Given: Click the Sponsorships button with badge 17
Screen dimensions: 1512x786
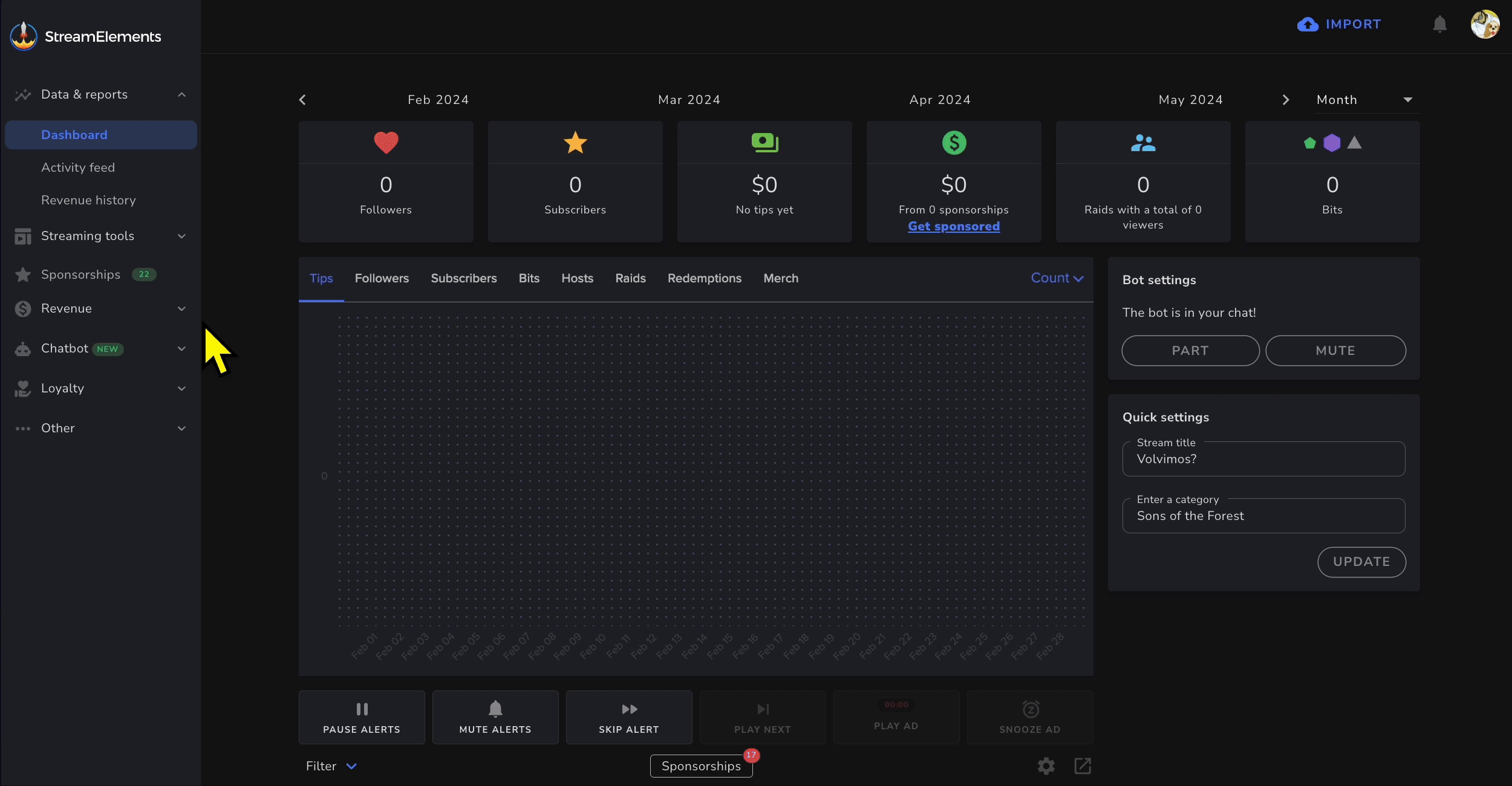Looking at the screenshot, I should (701, 766).
